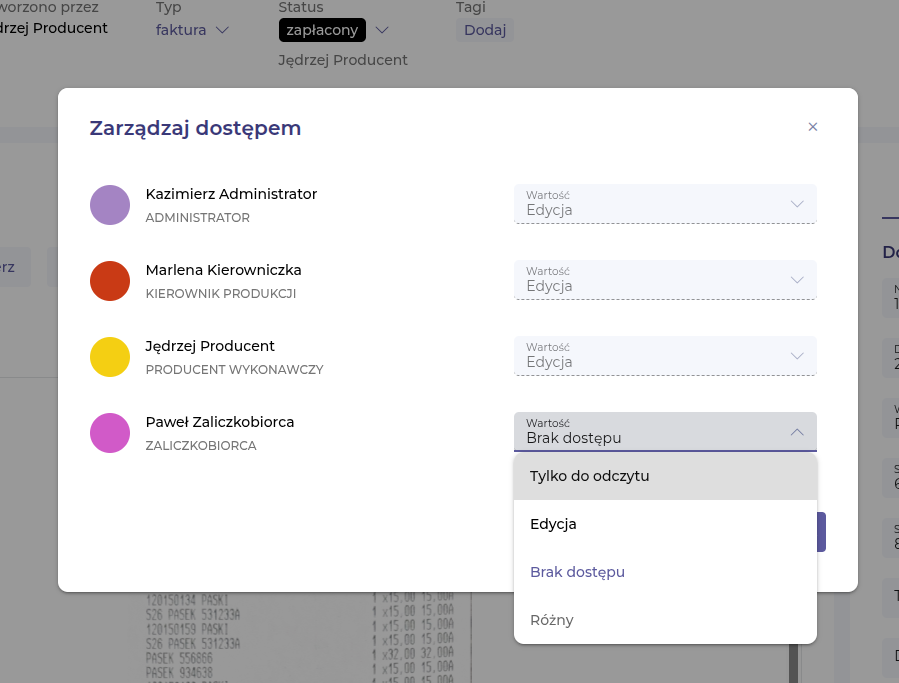The width and height of the screenshot is (899, 683).
Task: Click up chevron in Paweł row dropdown
Action: 797,432
